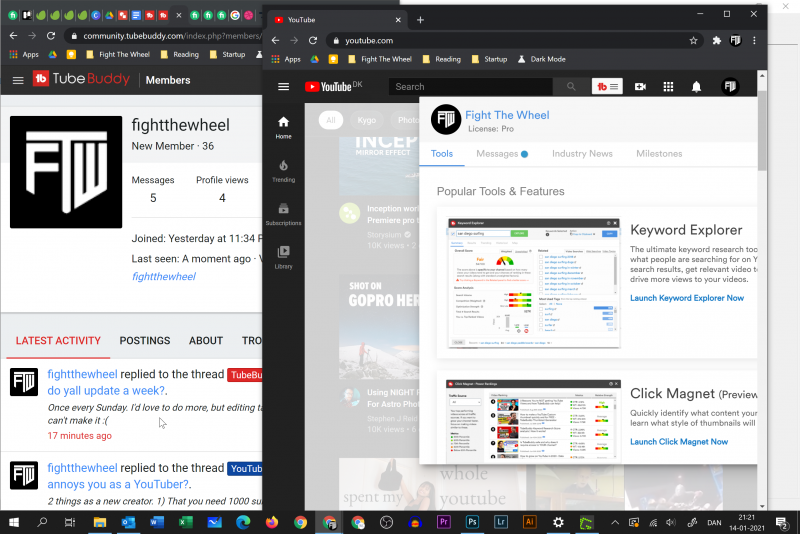Open Subscriptions in the YouTube sidebar
Viewport: 800px width, 534px height.
[x=284, y=214]
